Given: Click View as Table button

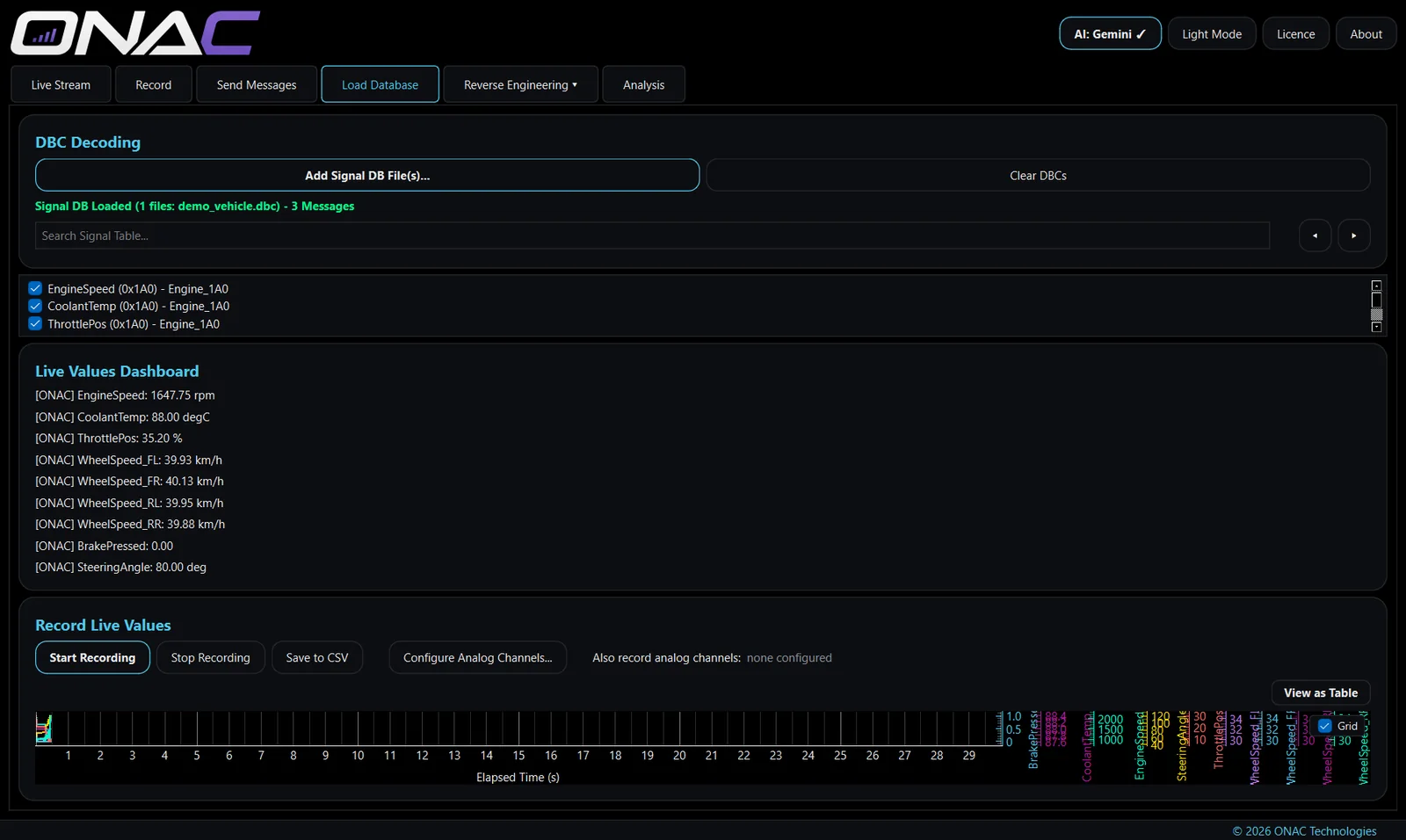Looking at the screenshot, I should point(1321,692).
